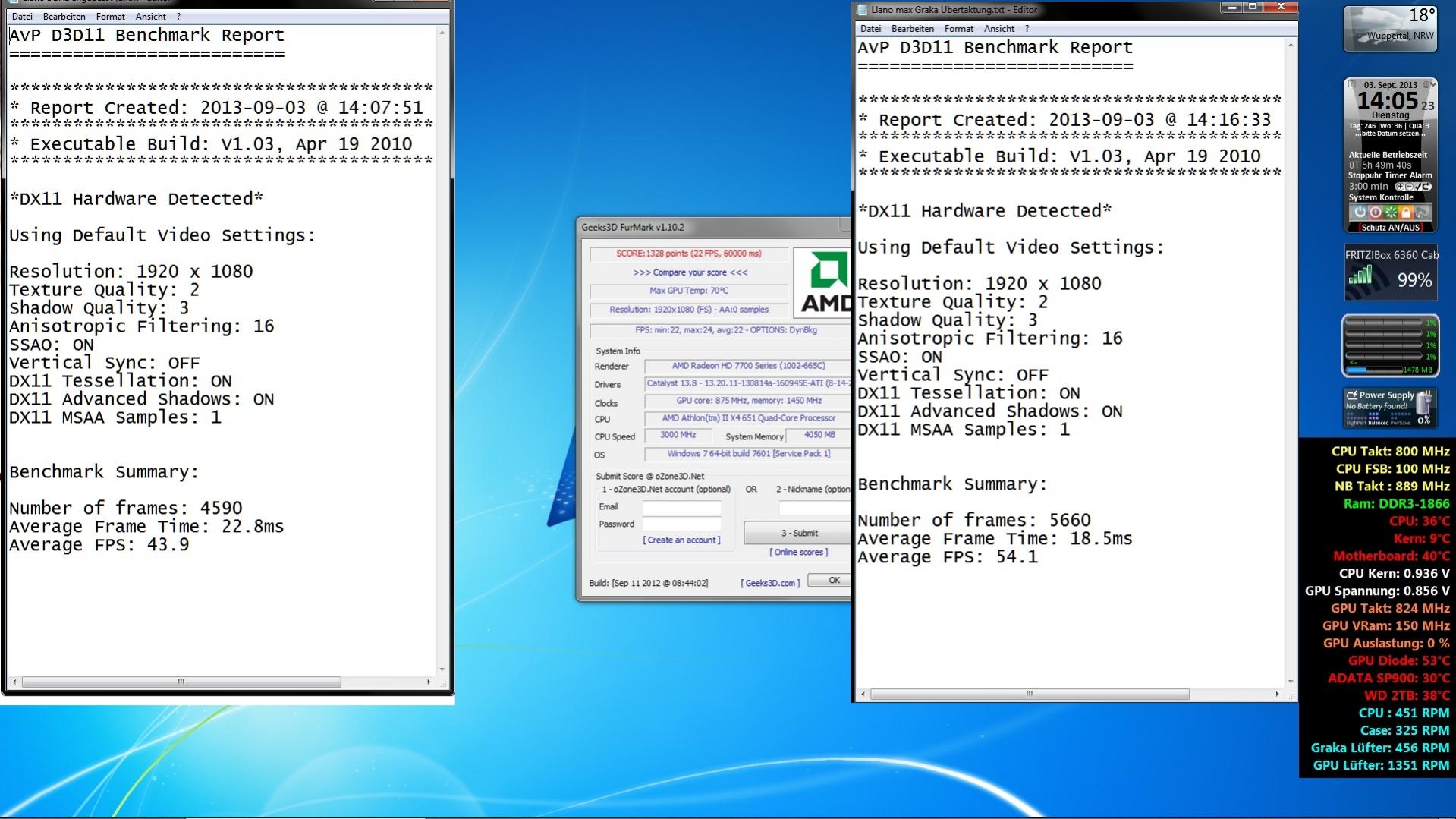Click the Password input field in FurMark

(681, 524)
